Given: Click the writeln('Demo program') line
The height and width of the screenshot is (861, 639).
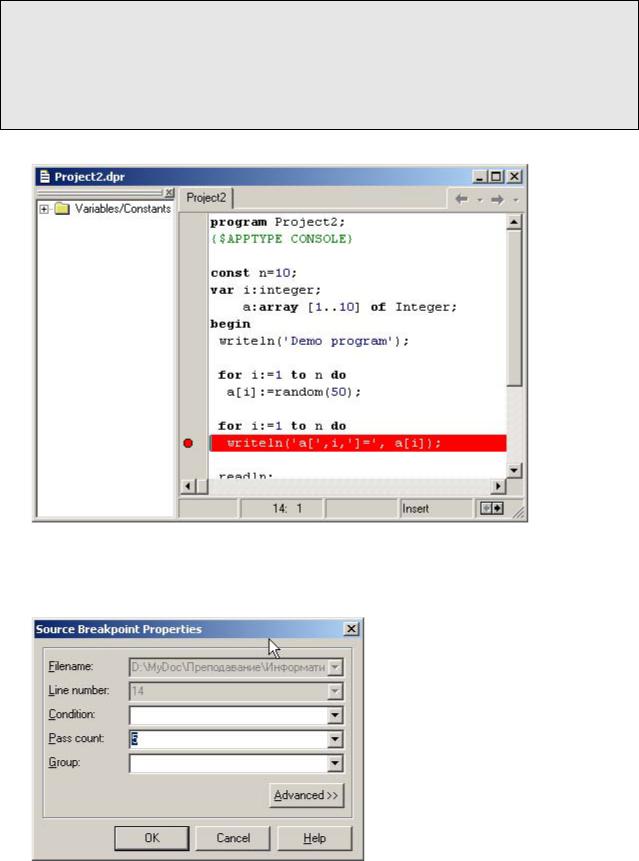Looking at the screenshot, I should pos(314,341).
